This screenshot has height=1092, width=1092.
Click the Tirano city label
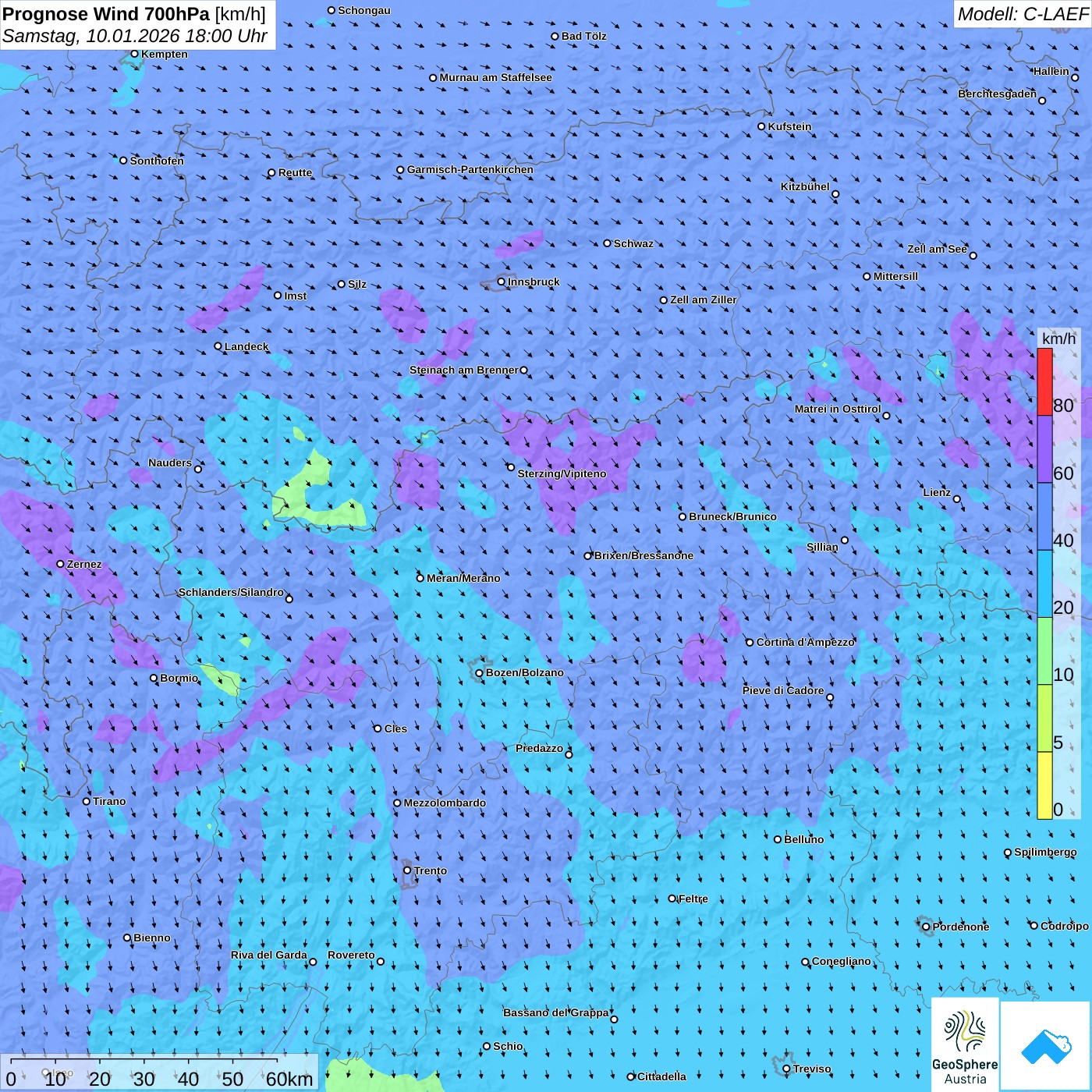(x=109, y=801)
